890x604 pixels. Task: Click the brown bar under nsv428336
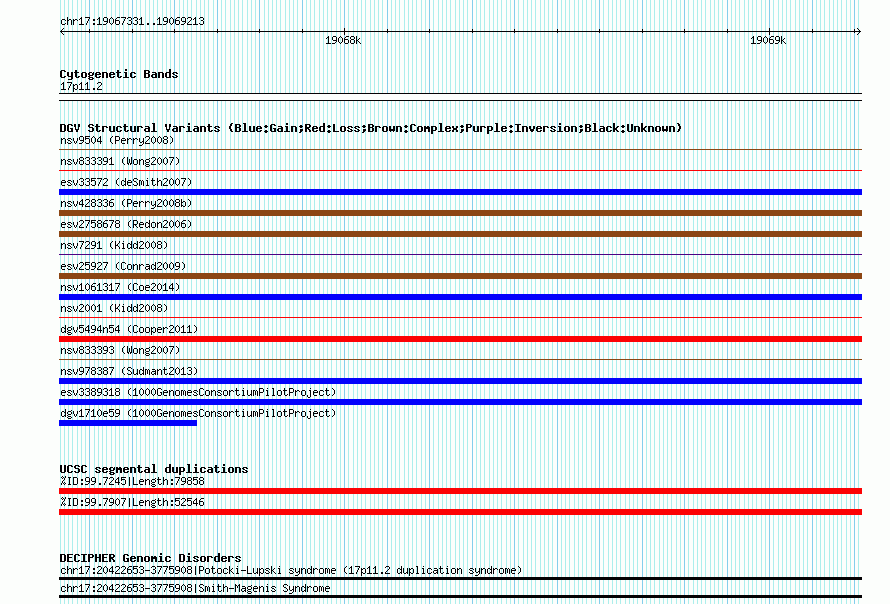pyautogui.click(x=460, y=213)
